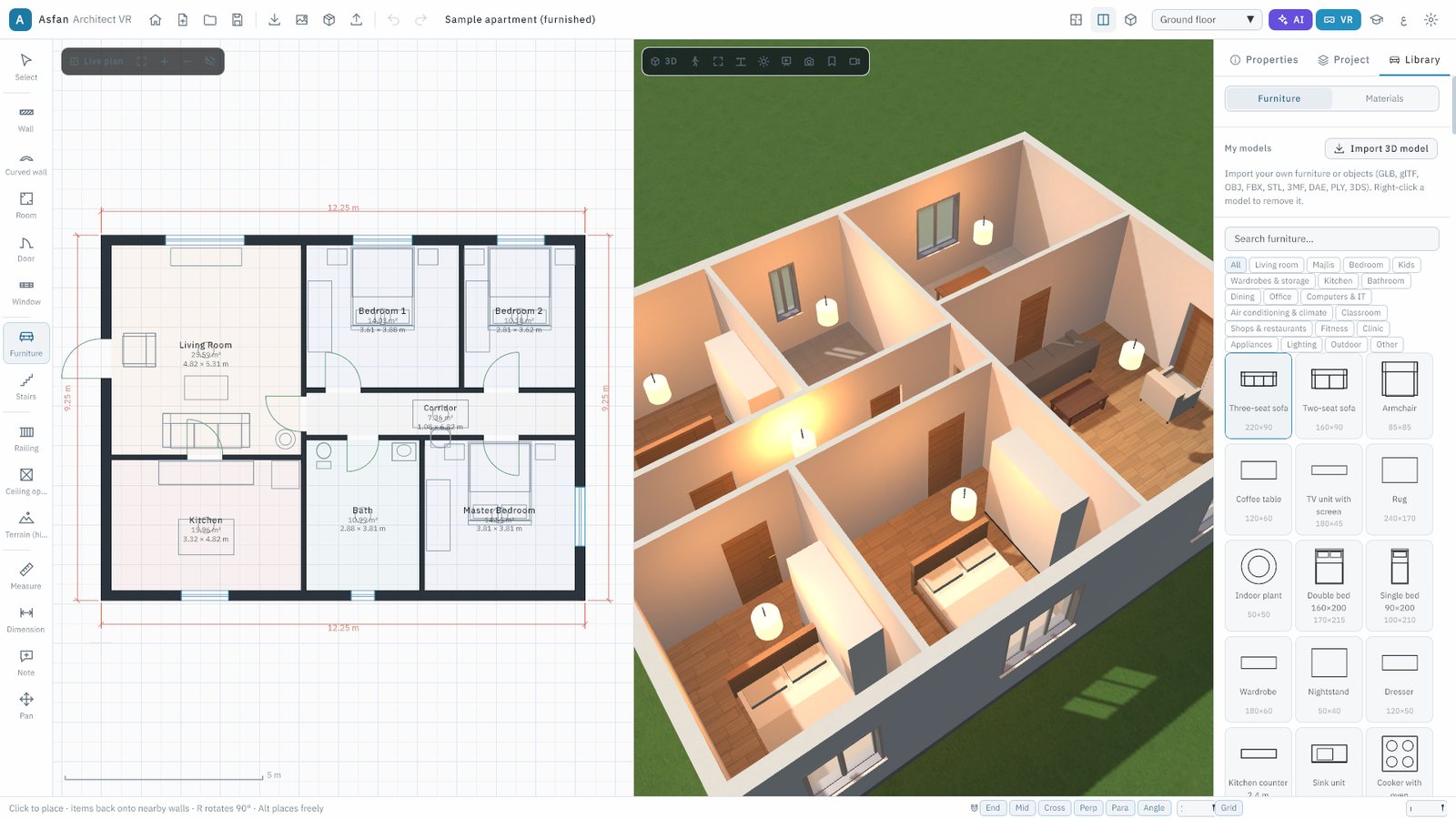Enable walk mode in the 3D toolbar
Image resolution: width=1456 pixels, height=819 pixels.
[695, 61]
